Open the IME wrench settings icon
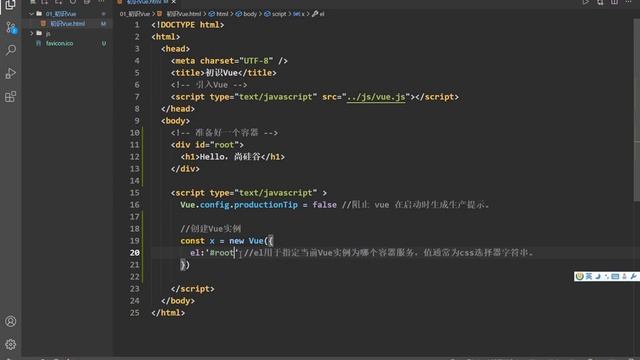This screenshot has height=360, width=640. click(x=633, y=276)
